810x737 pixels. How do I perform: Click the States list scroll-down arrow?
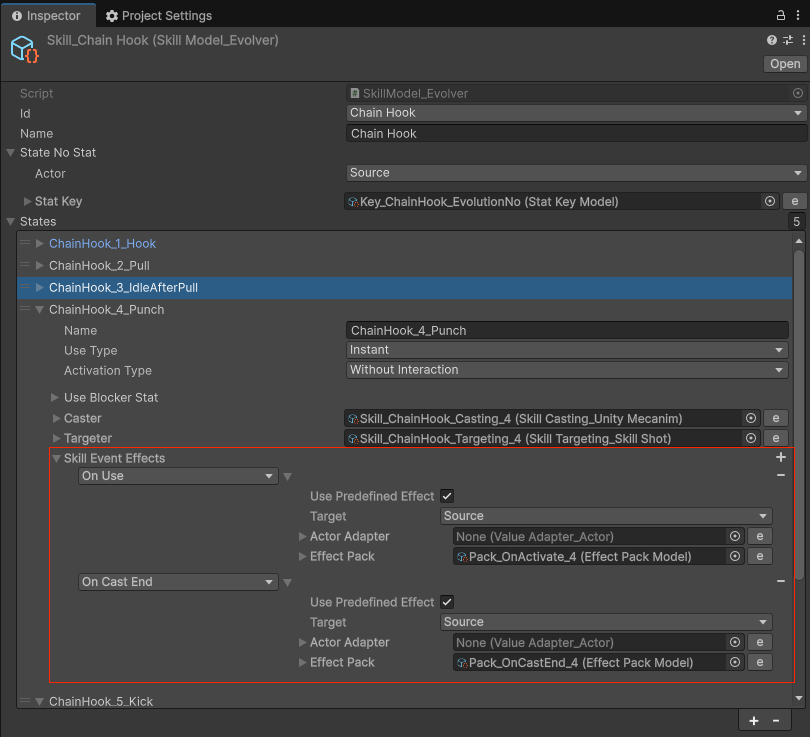pyautogui.click(x=799, y=698)
